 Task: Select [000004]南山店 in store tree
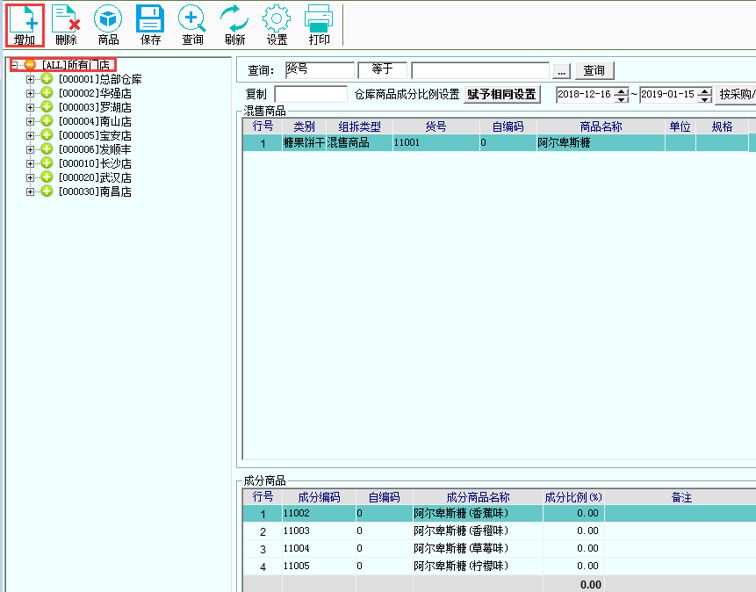coord(94,121)
